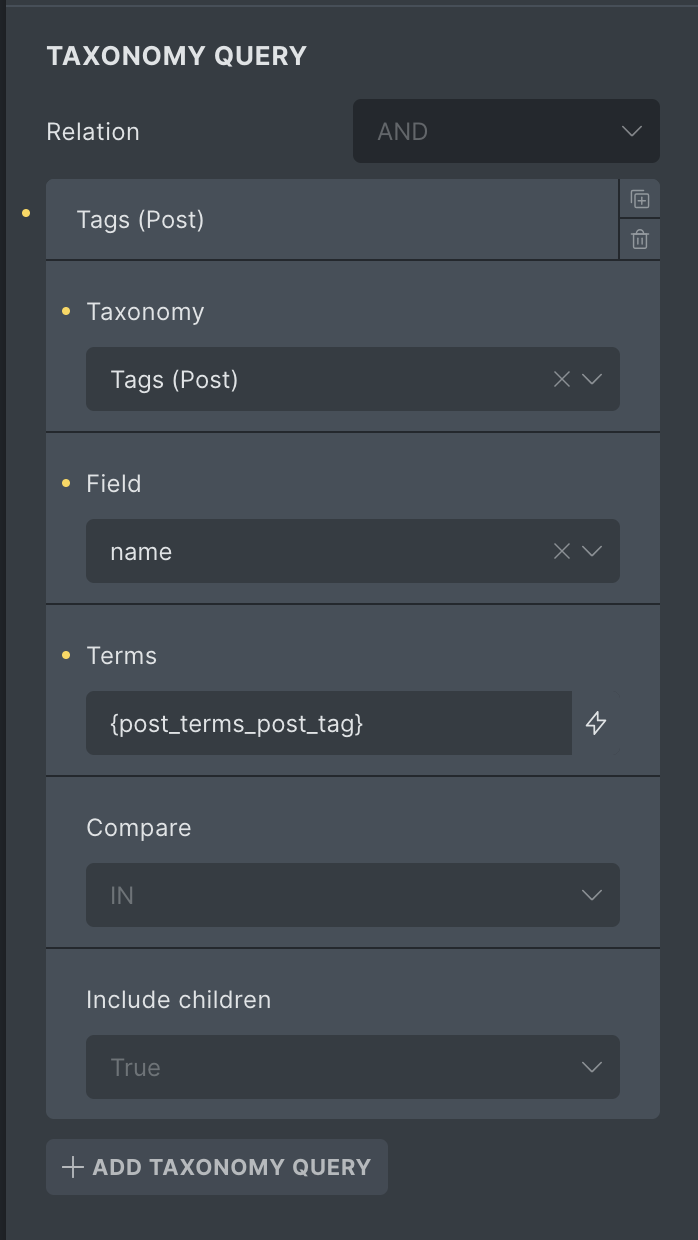Open the Include children True dropdown

(353, 1067)
